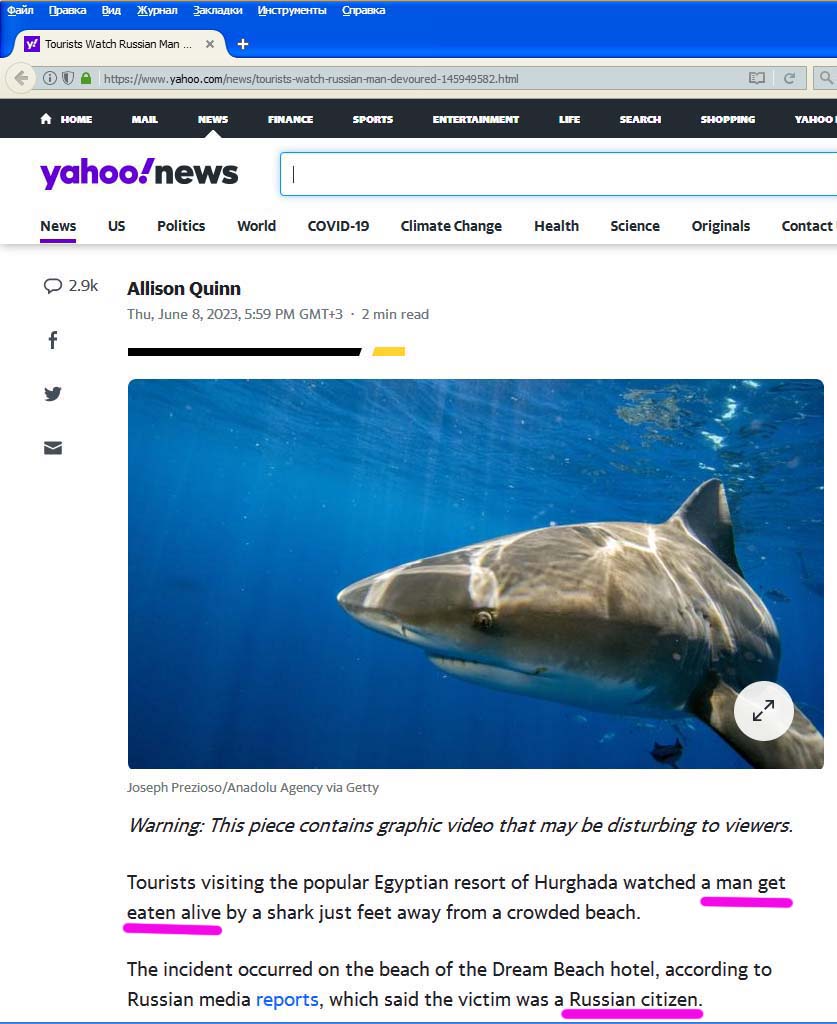Select the Politics section tab
The image size is (837, 1024).
tap(181, 226)
